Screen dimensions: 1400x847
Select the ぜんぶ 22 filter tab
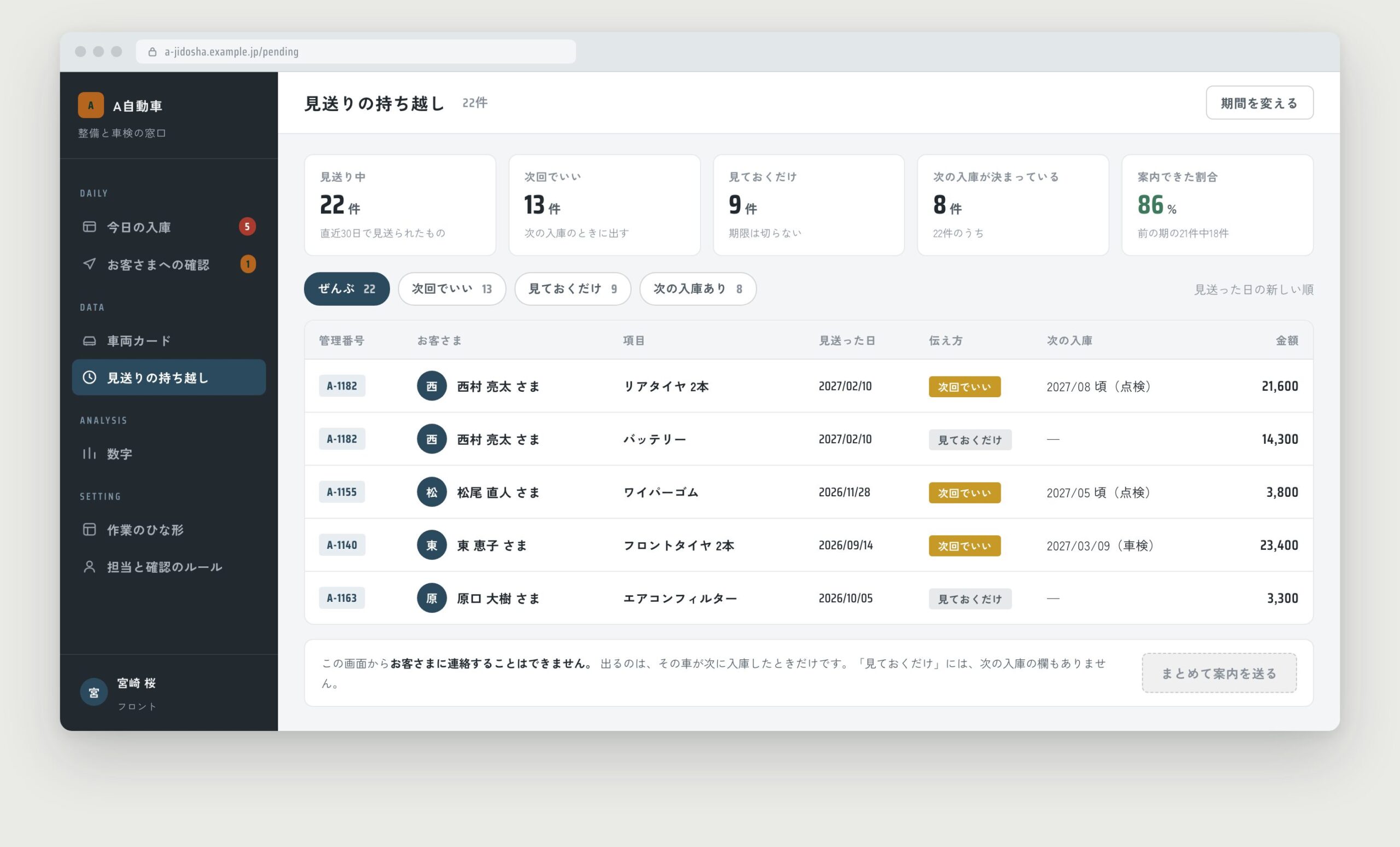pyautogui.click(x=347, y=289)
